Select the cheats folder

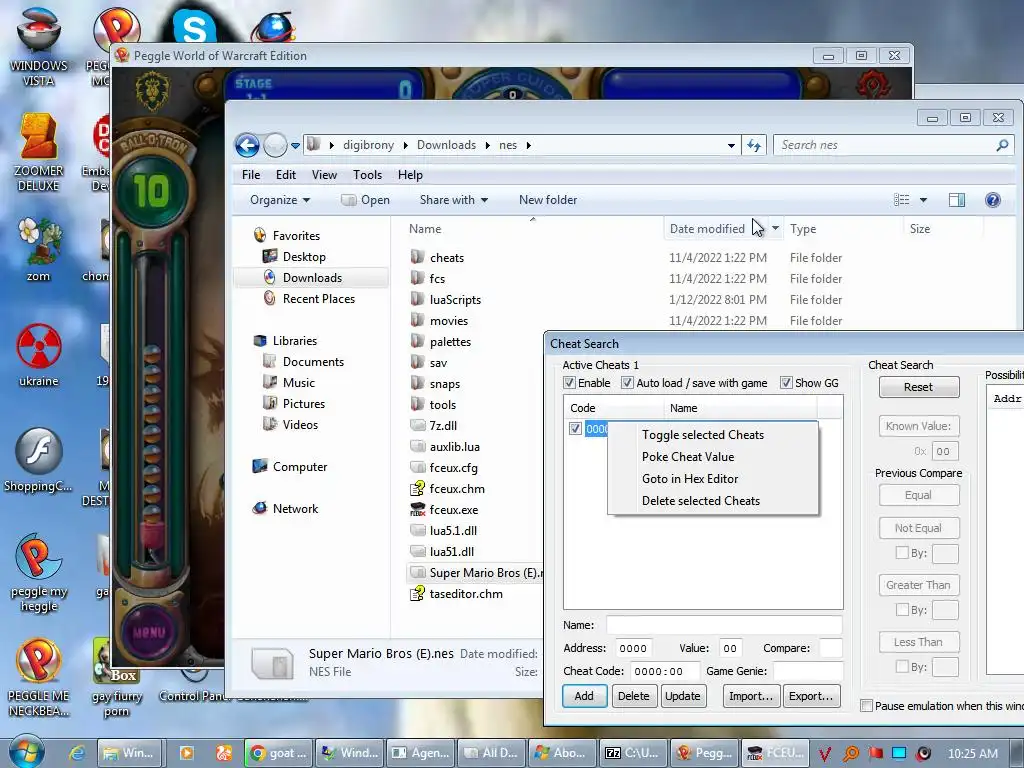coord(447,257)
